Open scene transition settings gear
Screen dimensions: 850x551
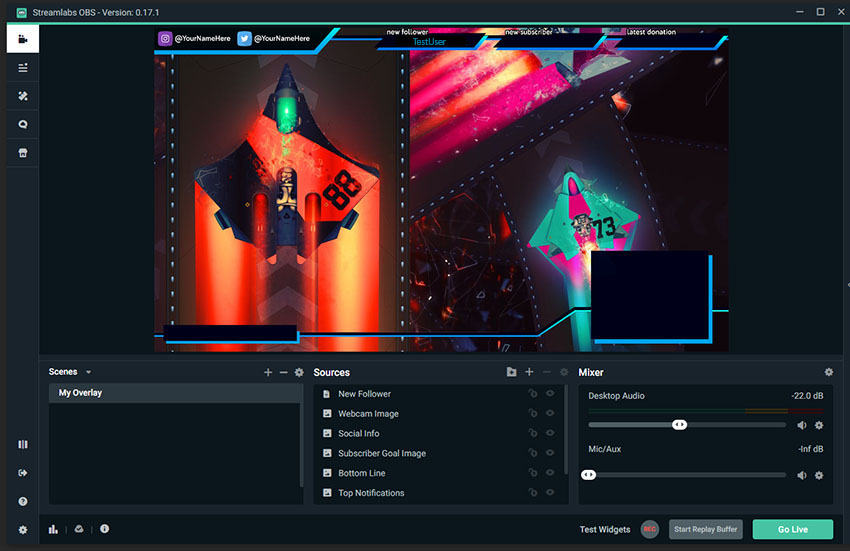(x=299, y=372)
